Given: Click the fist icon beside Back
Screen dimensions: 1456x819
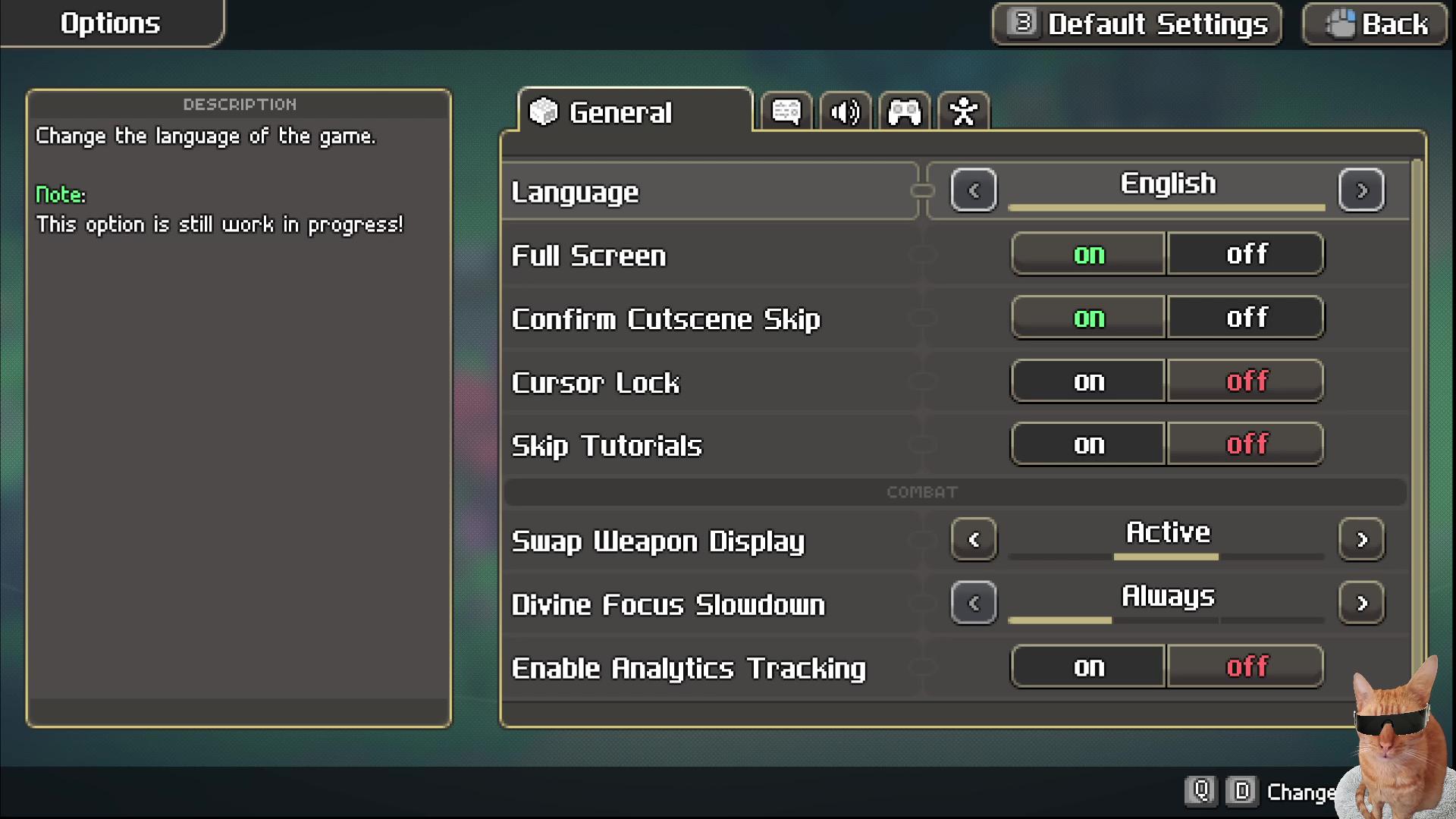Looking at the screenshot, I should pos(1339,24).
